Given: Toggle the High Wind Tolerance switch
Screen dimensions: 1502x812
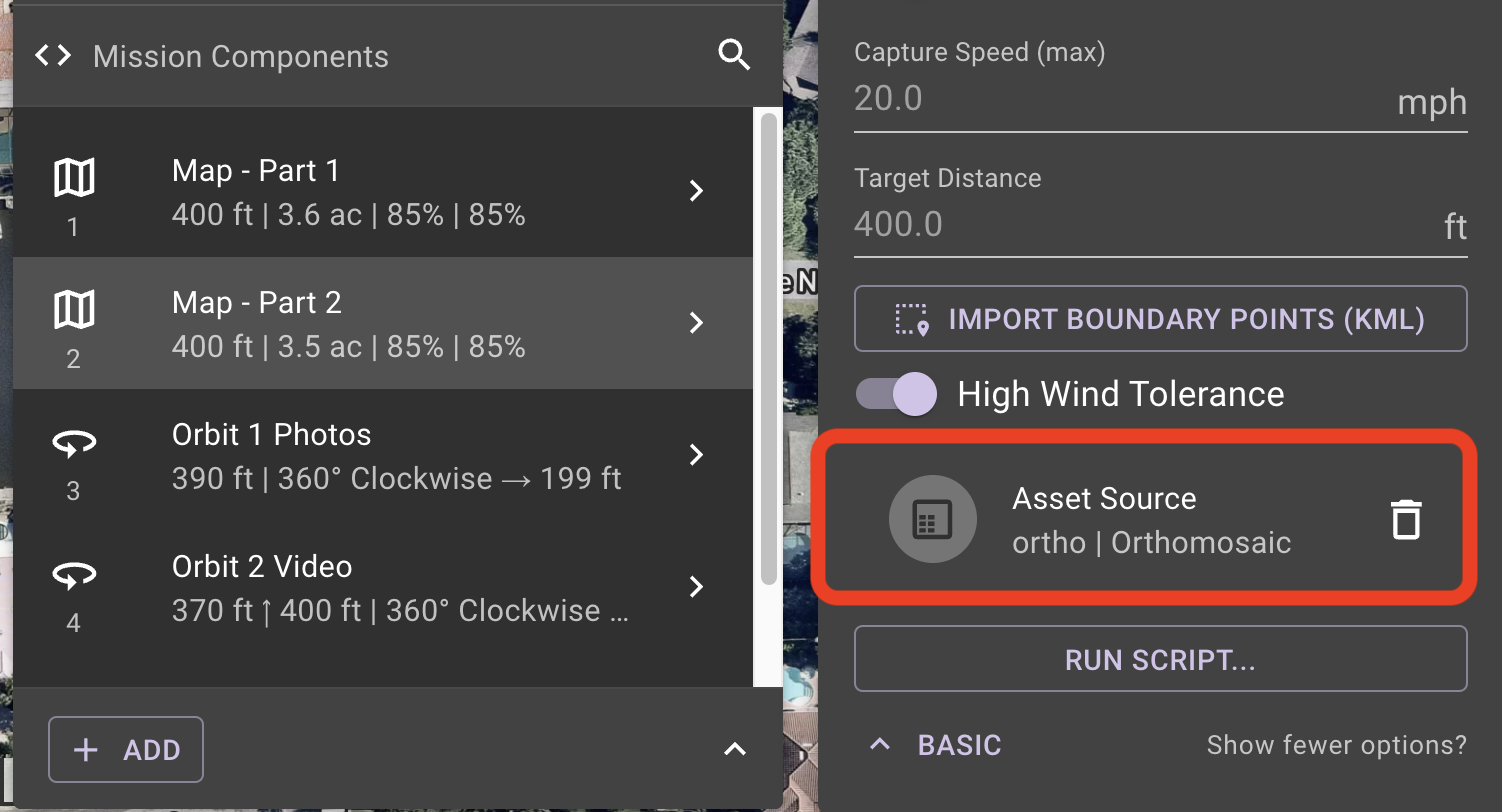Looking at the screenshot, I should (x=896, y=394).
